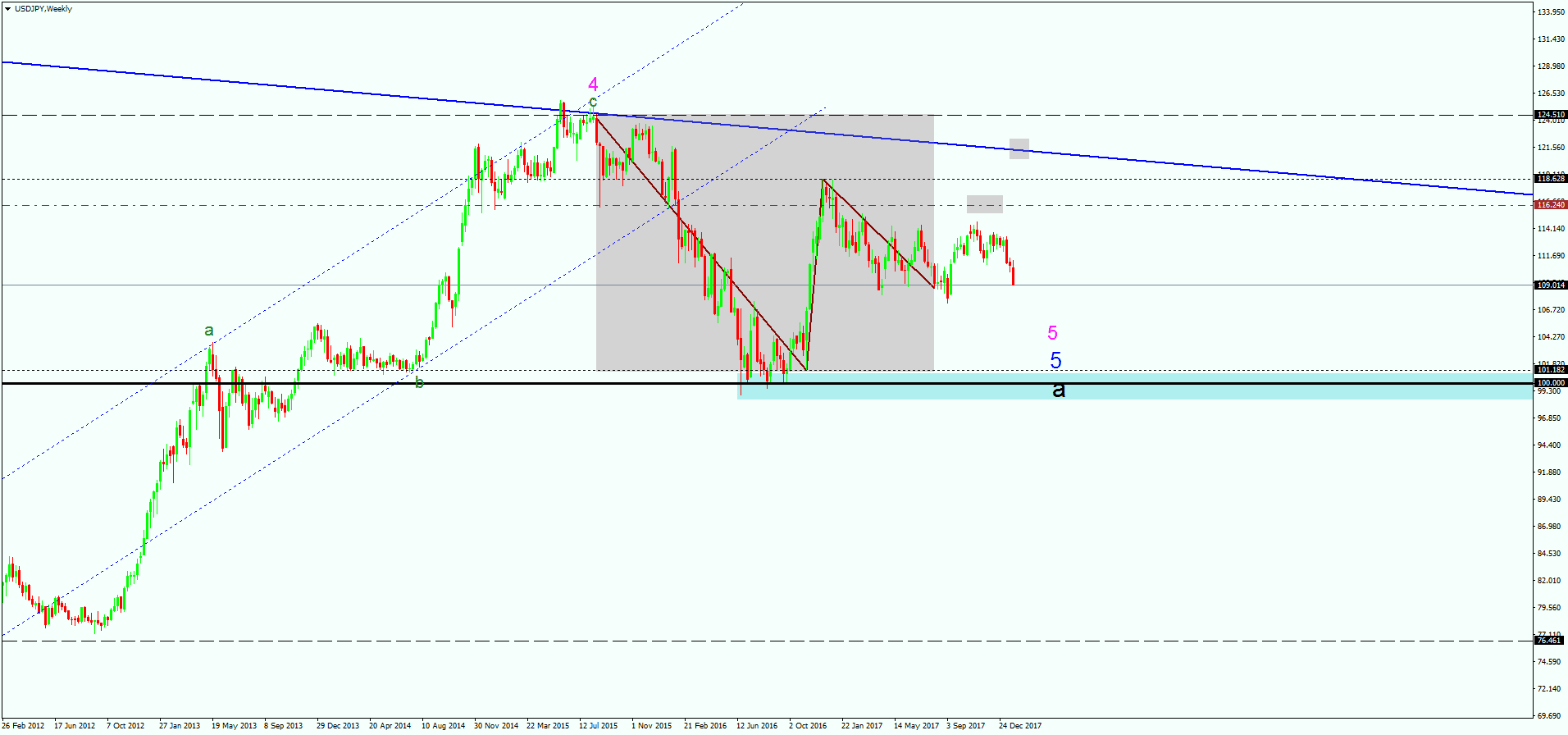Click the 2 Oct 2016 date label
Viewport: 1568px width, 735px height.
coord(808,726)
